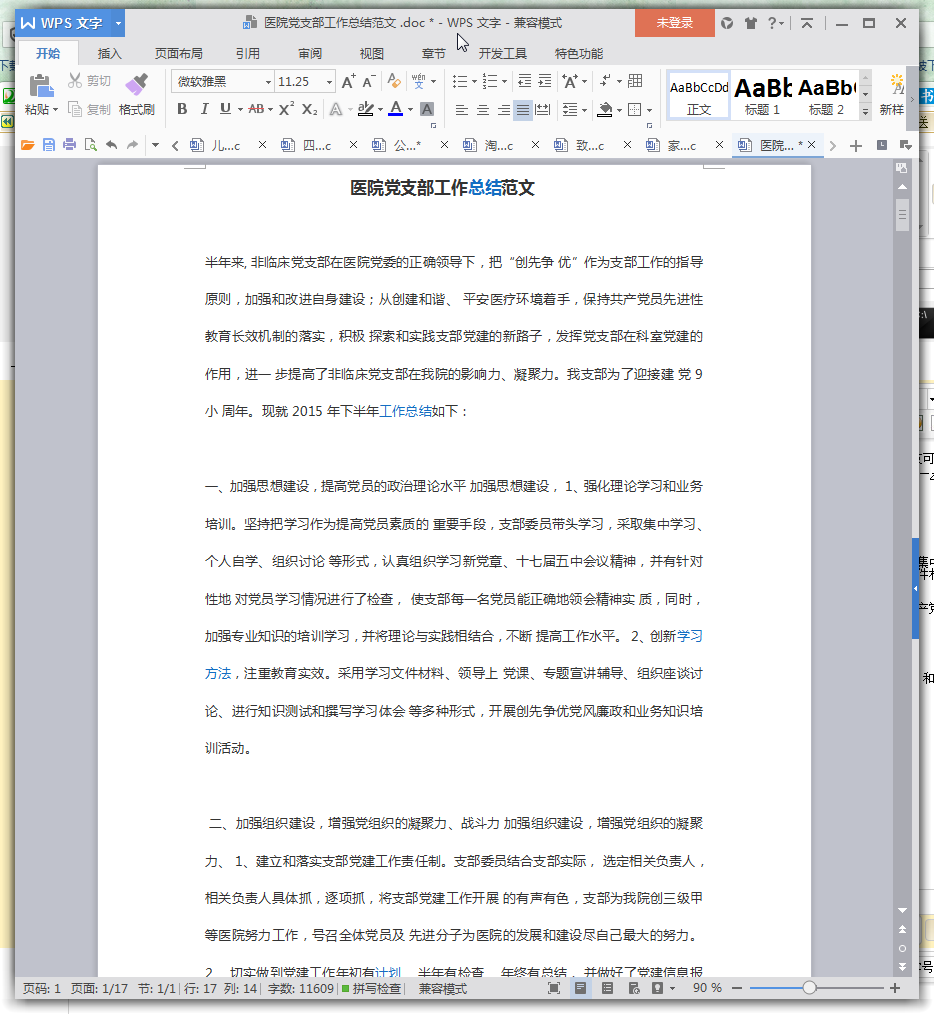Viewport: 934px width, 1014px height.
Task: Open the font name dropdown 微软雅黑
Action: [268, 82]
